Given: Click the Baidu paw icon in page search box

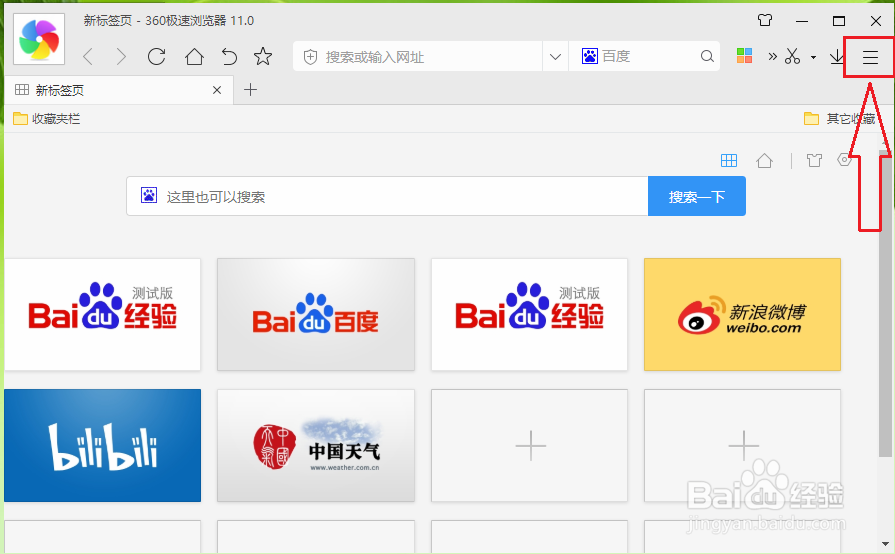Looking at the screenshot, I should 149,195.
